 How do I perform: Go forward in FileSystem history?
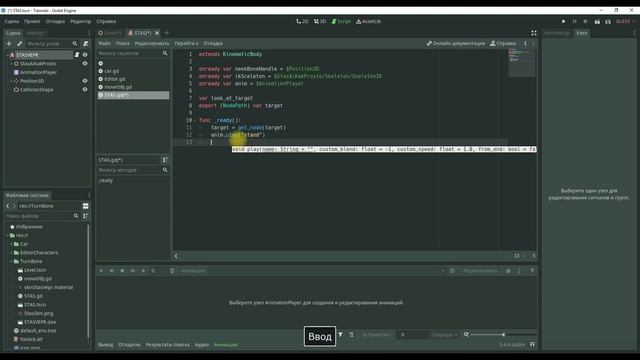[x=14, y=206]
